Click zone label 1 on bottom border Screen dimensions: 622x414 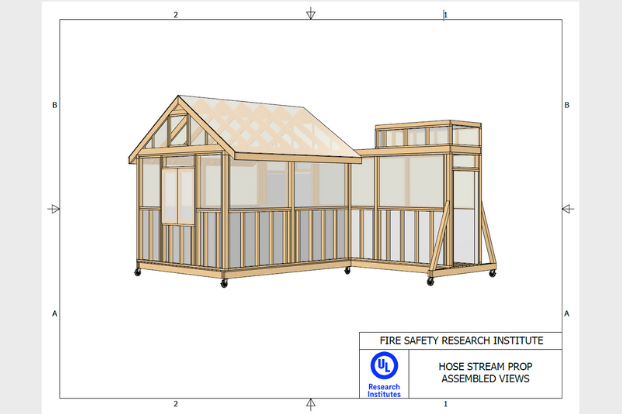tap(445, 404)
